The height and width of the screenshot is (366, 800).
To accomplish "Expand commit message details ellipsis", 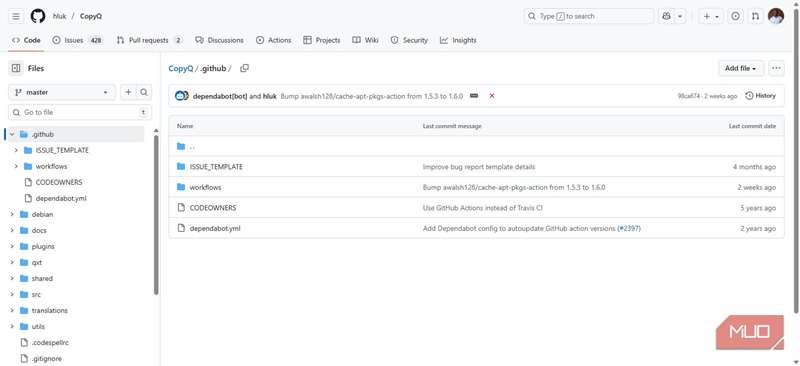I will 474,95.
